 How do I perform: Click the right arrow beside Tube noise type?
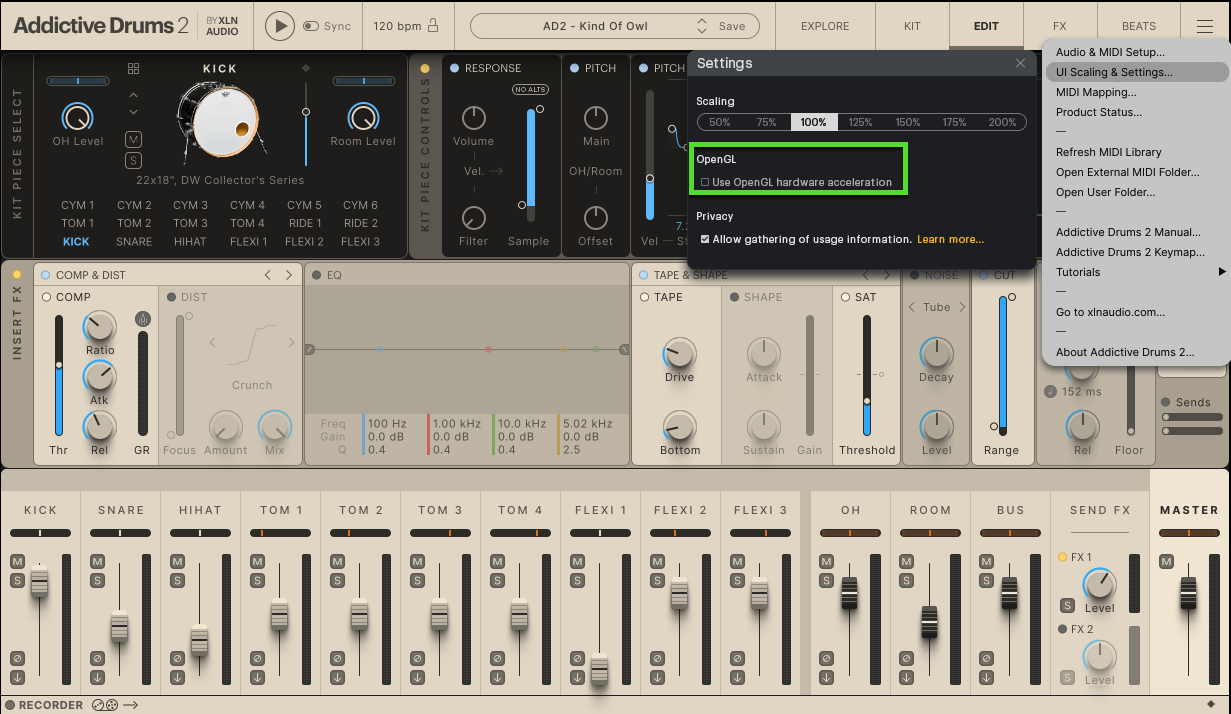point(962,307)
